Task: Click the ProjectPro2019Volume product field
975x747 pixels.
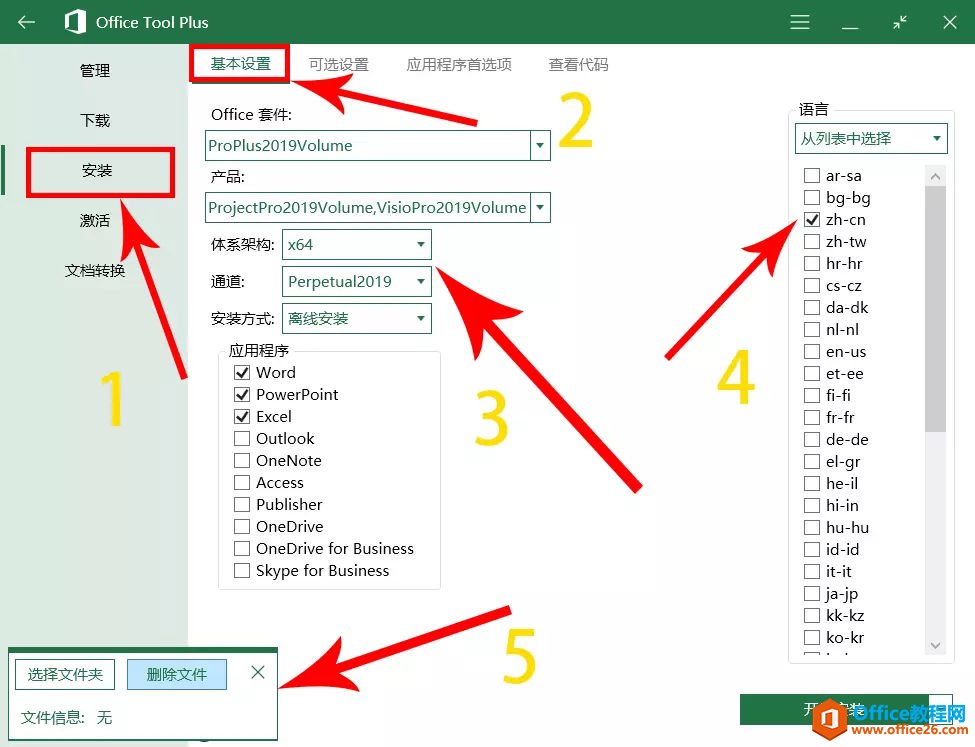Action: [x=367, y=207]
